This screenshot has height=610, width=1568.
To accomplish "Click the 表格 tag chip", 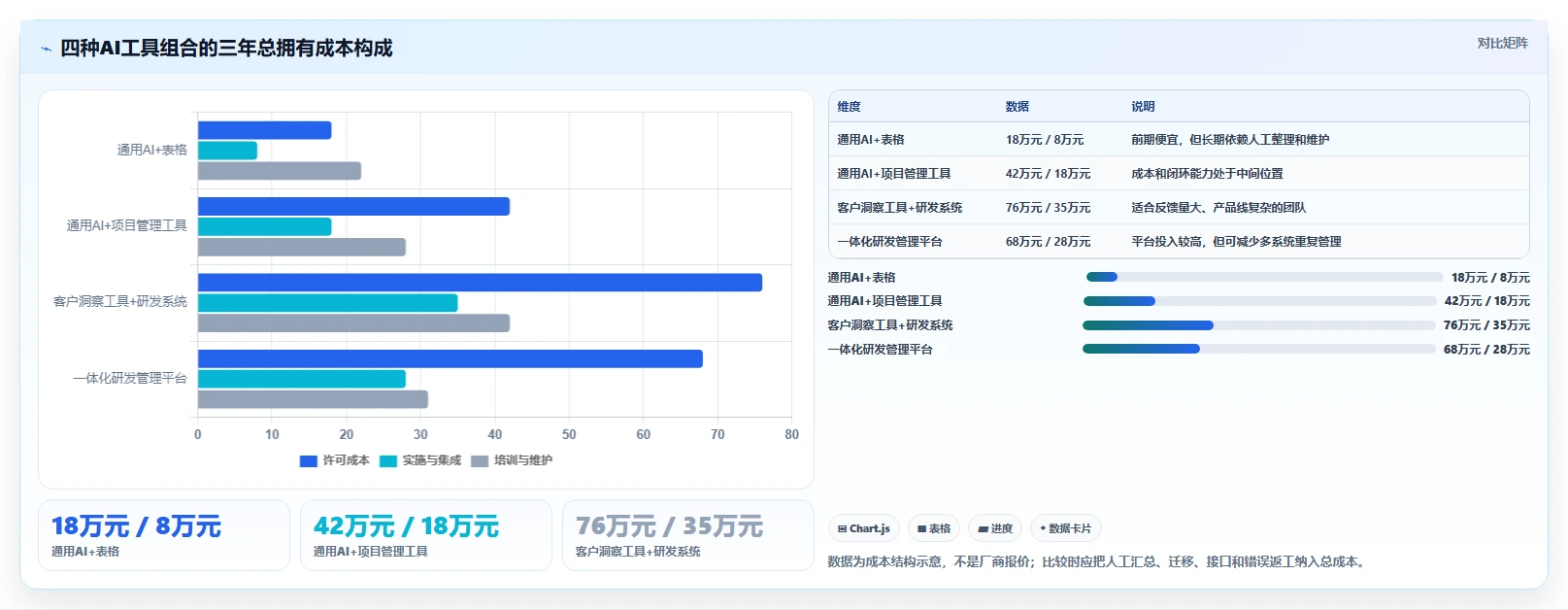I will pyautogui.click(x=934, y=528).
